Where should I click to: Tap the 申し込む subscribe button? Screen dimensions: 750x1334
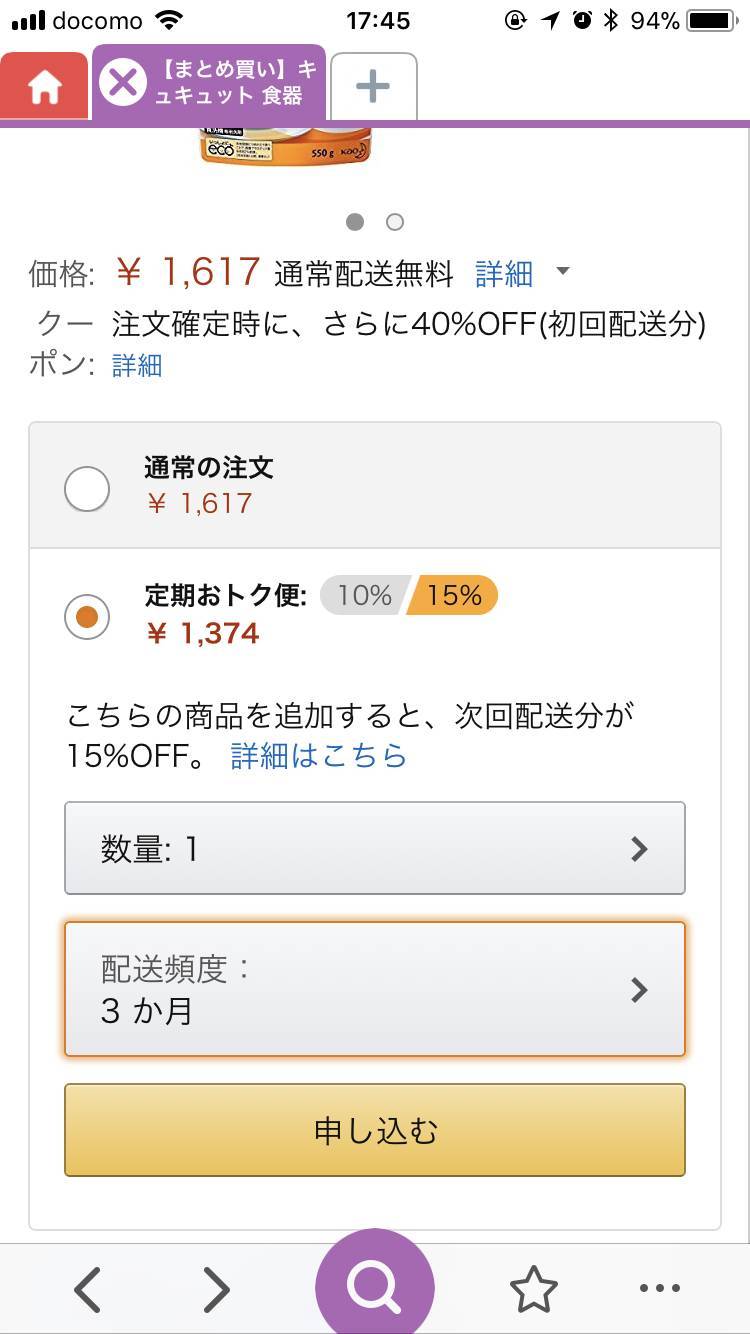click(375, 1130)
